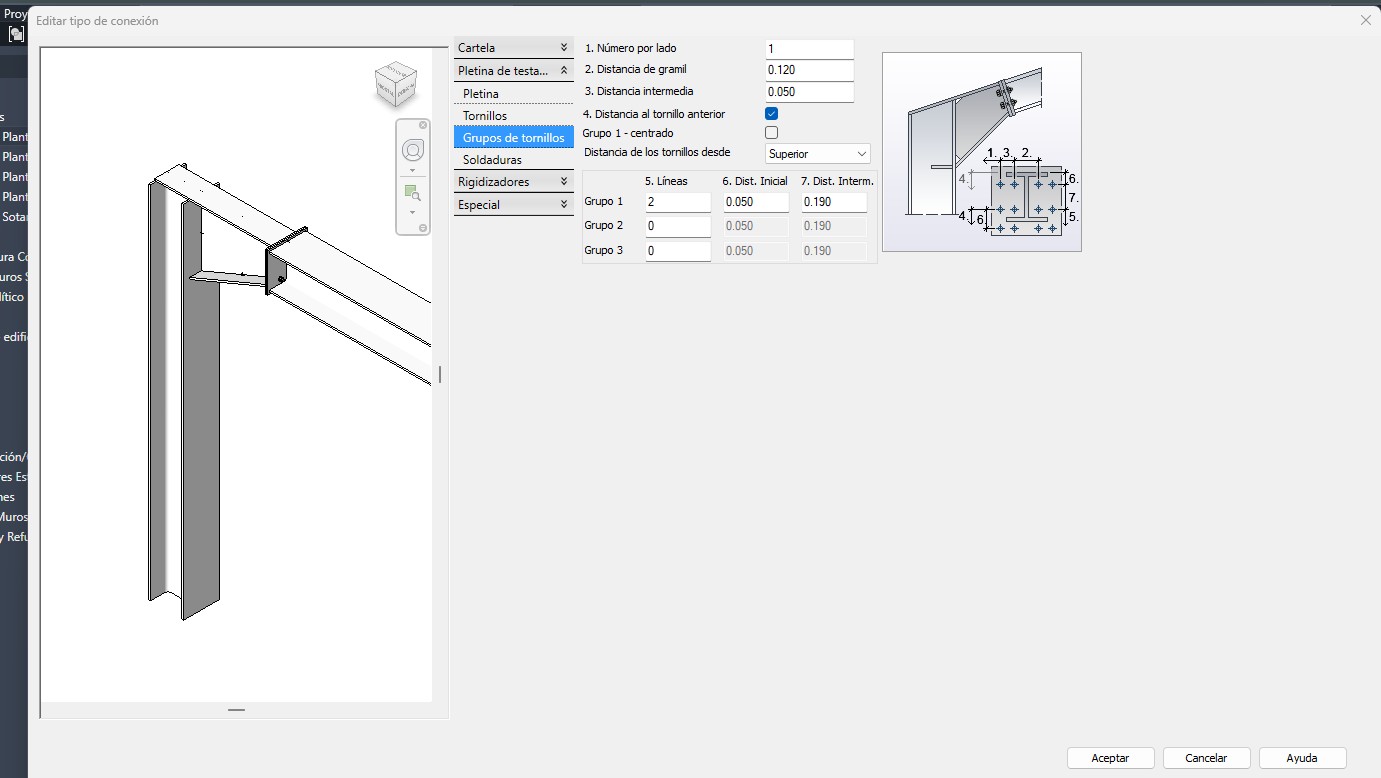Viewport: 1381px width, 778px height.
Task: Uncheck Distancia al tornillo anterior checkbox
Action: tap(771, 114)
